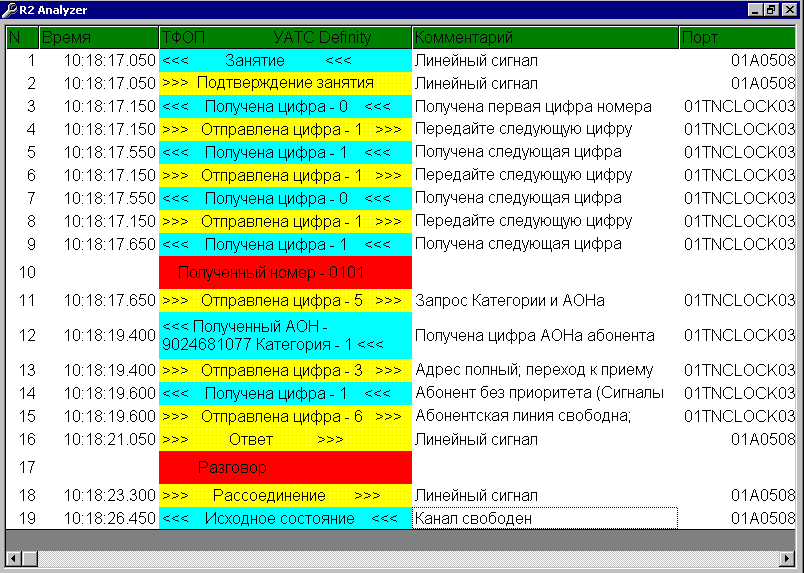804x573 pixels.
Task: Select the Занятие signal cell in row 1
Action: coord(286,61)
